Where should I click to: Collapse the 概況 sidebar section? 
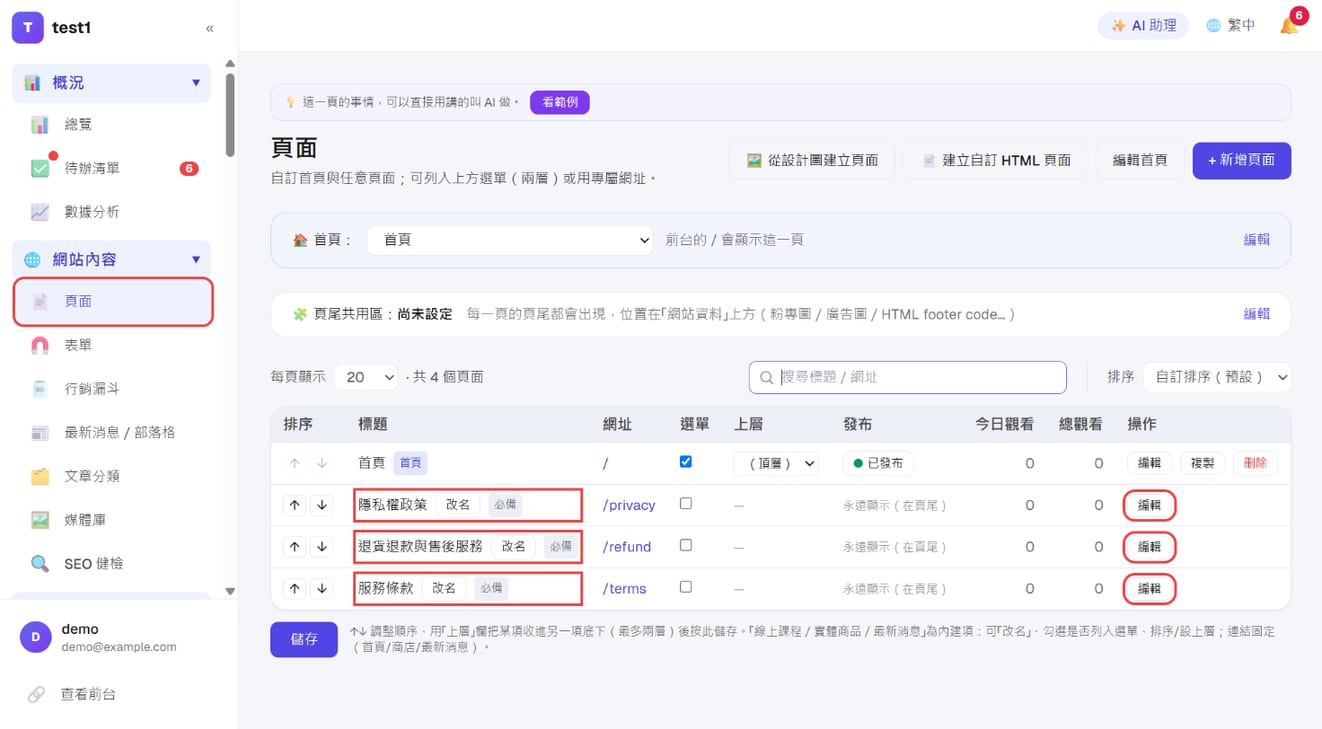111,83
